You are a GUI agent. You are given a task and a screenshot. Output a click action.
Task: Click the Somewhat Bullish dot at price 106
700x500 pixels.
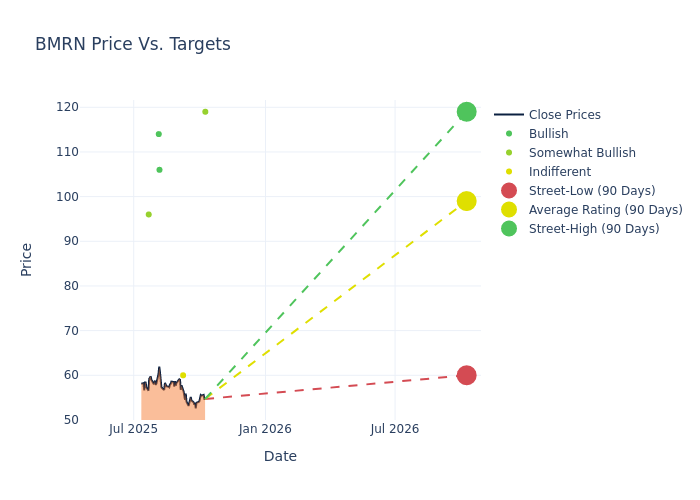point(159,170)
